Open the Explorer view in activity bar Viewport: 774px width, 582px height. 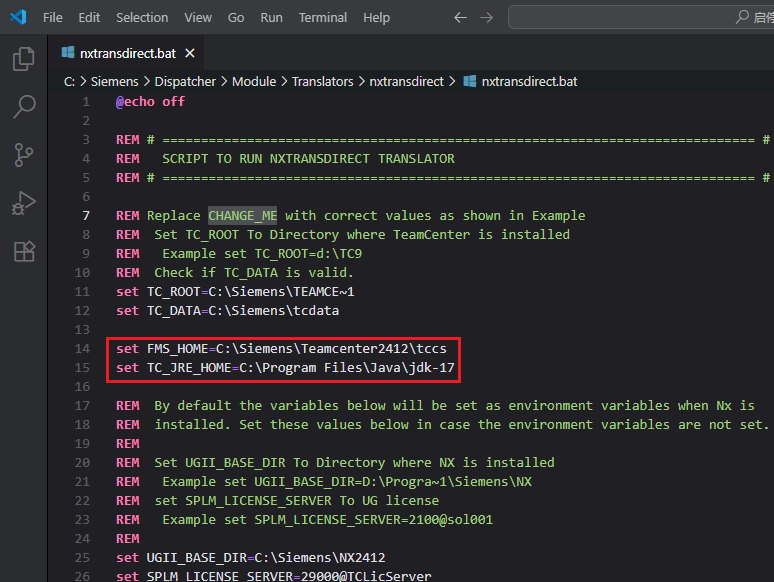click(23, 59)
